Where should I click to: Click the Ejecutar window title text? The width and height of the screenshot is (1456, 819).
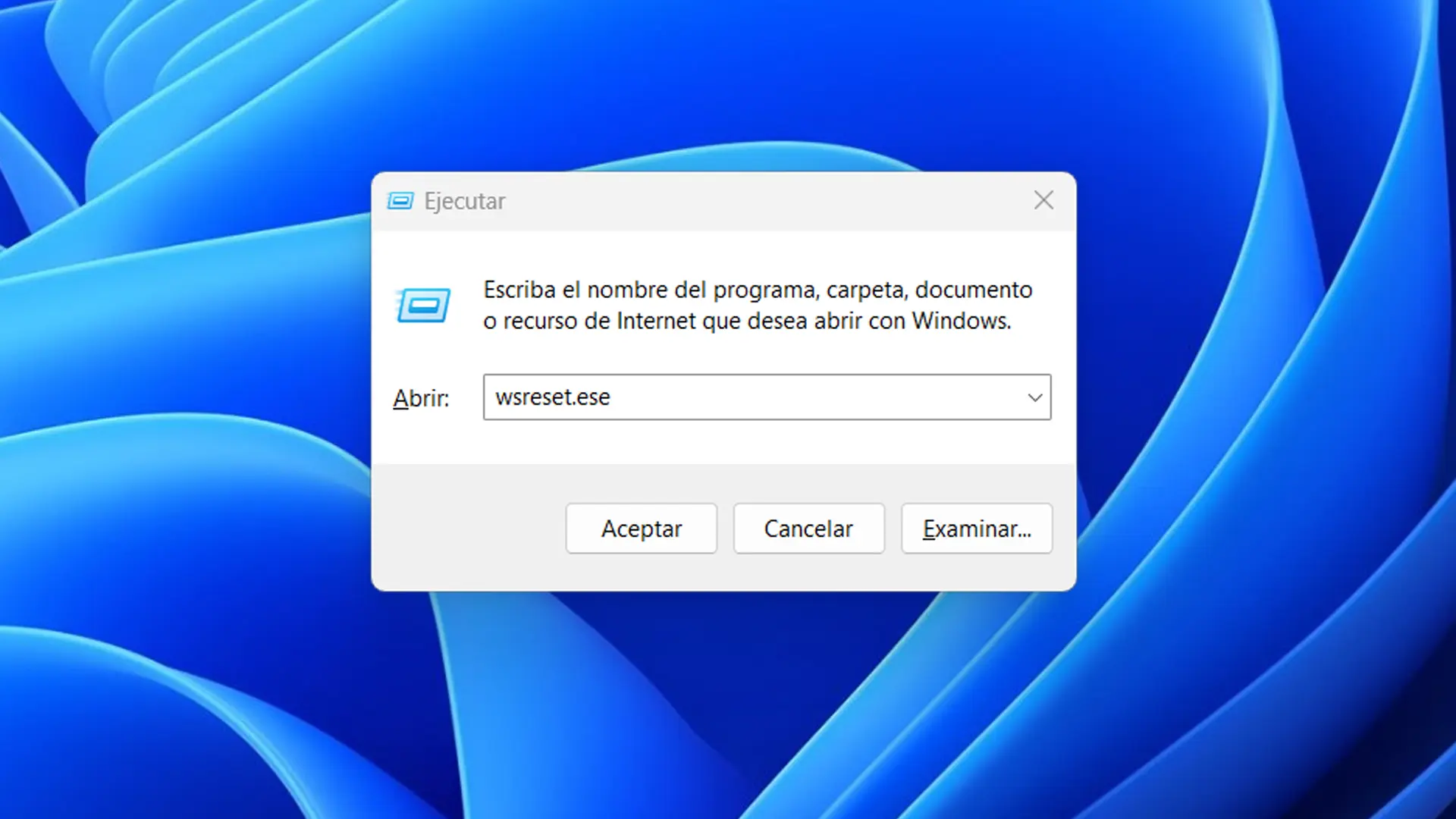point(464,201)
